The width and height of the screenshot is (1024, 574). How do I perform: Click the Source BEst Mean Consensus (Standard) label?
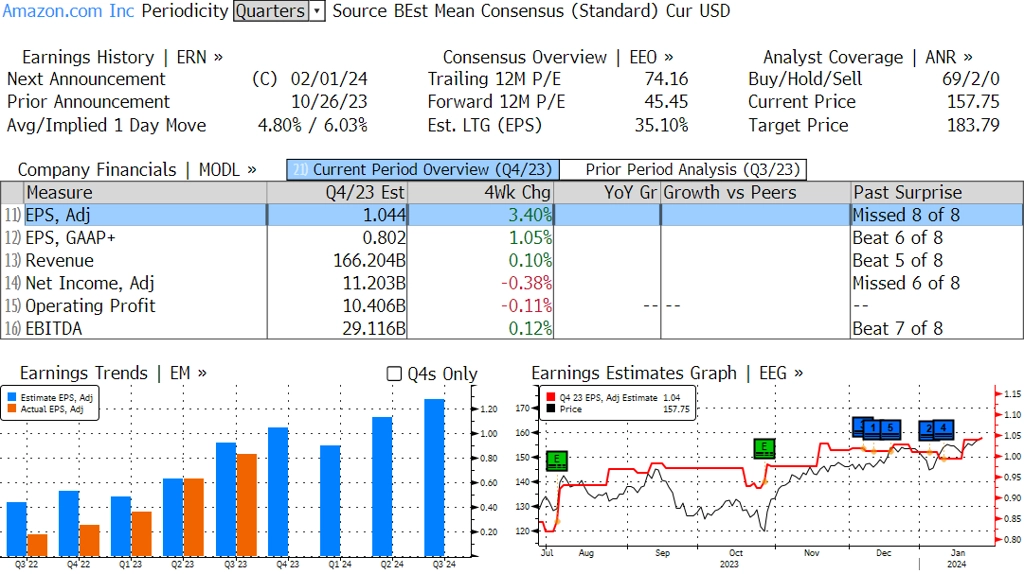click(x=495, y=11)
